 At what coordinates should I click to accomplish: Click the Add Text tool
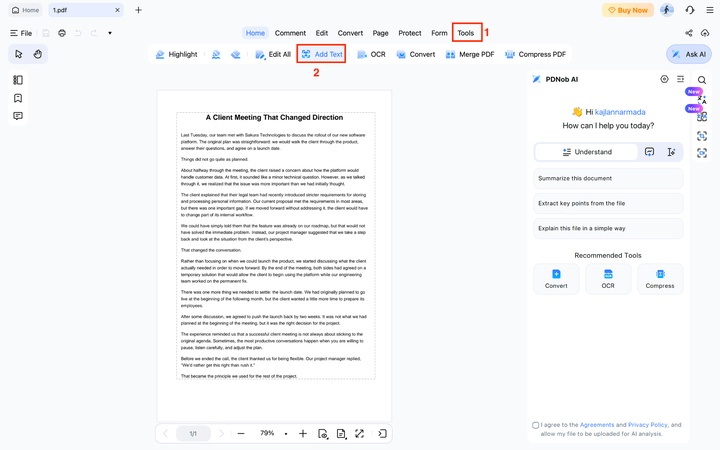point(322,54)
